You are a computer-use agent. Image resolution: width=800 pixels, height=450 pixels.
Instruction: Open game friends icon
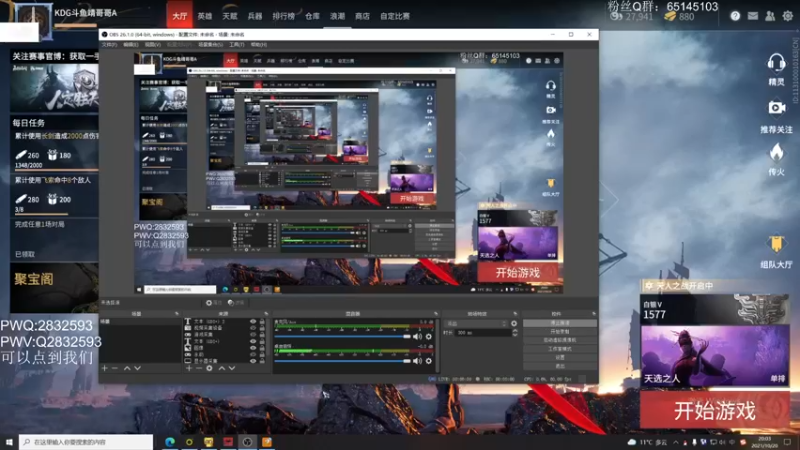coord(770,16)
